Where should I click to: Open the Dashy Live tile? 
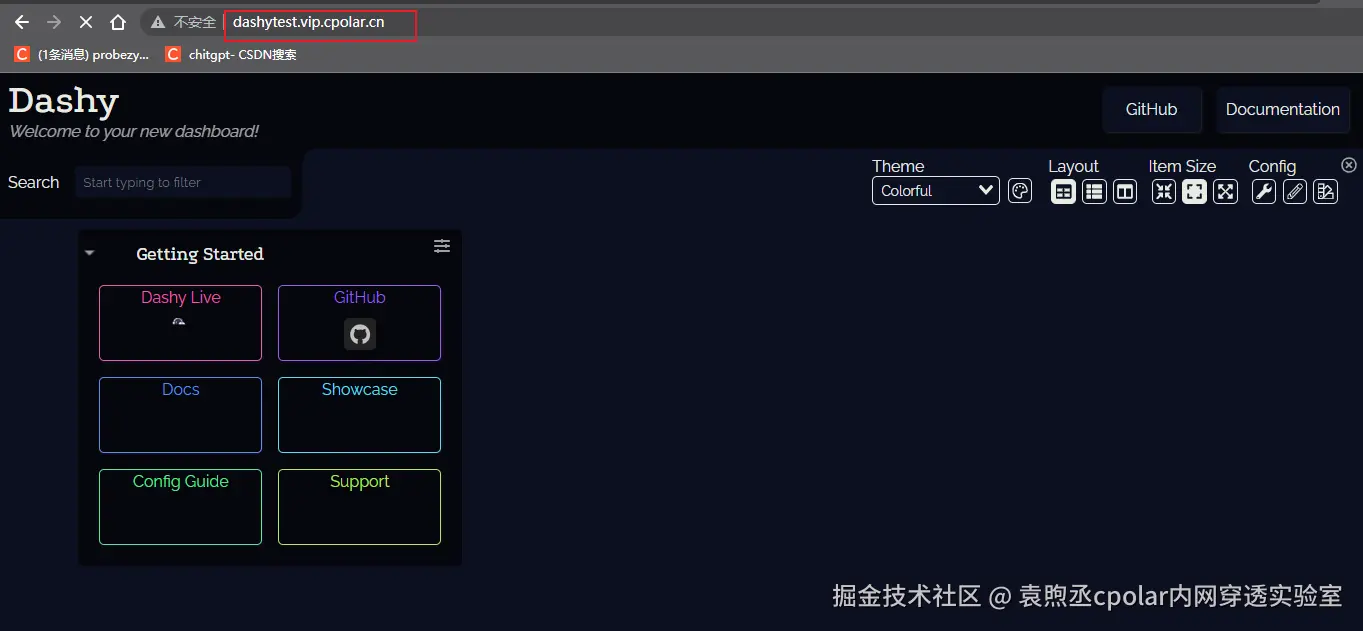(180, 323)
